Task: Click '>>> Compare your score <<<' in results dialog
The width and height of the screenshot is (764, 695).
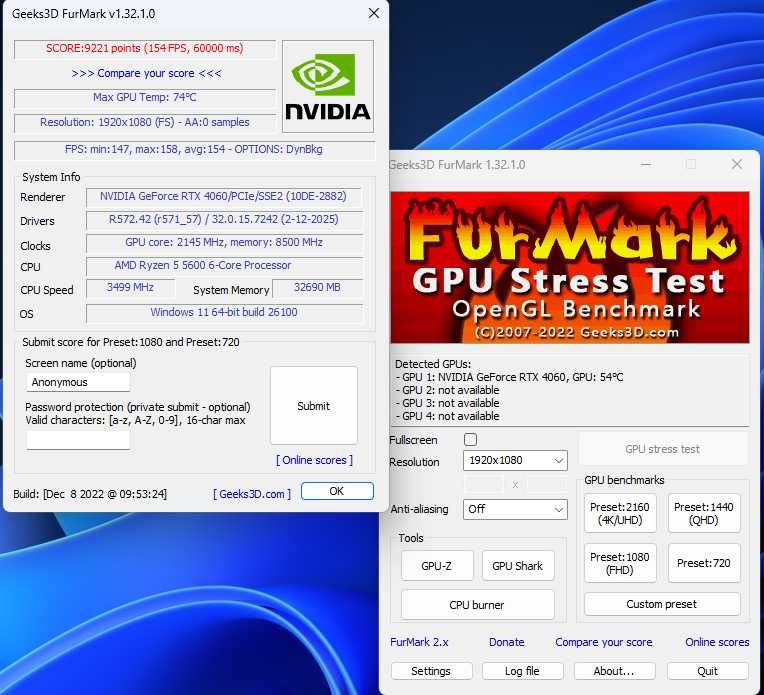Action: point(146,74)
